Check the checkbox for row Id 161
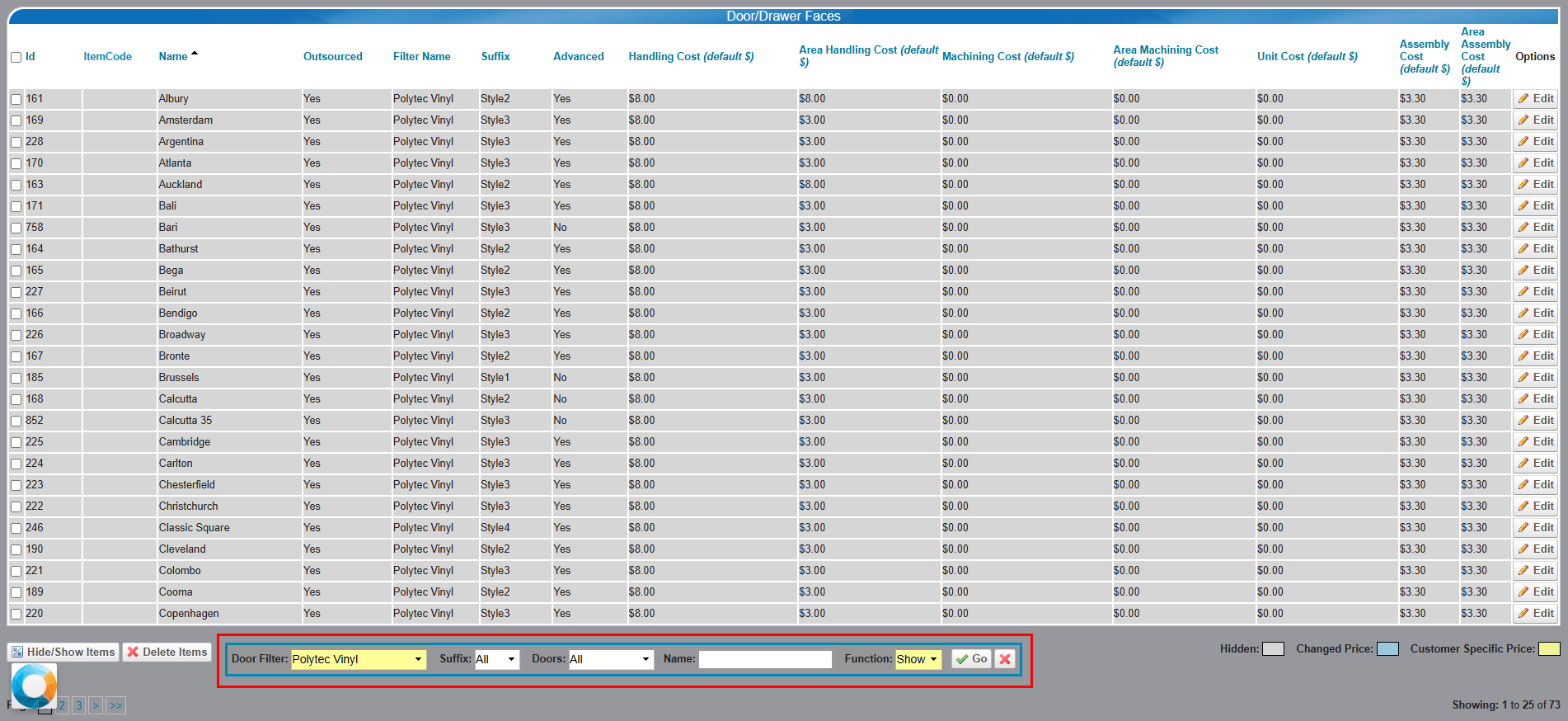Viewport: 1568px width, 721px height. (16, 99)
